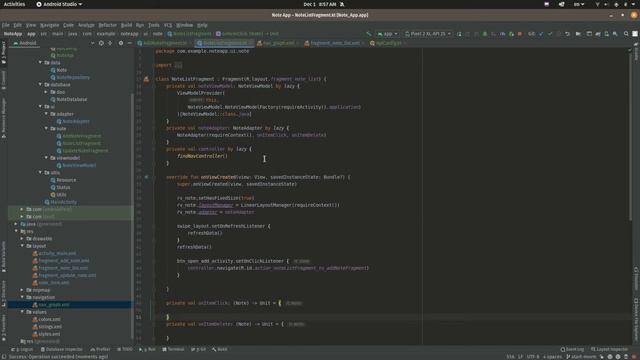Open the VCS menu
The image size is (640, 360).
168,25
